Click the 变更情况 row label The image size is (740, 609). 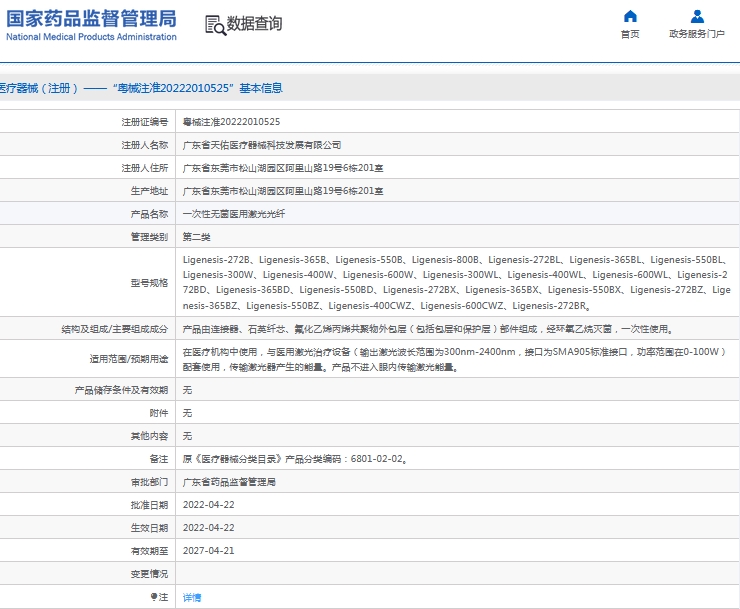click(150, 574)
